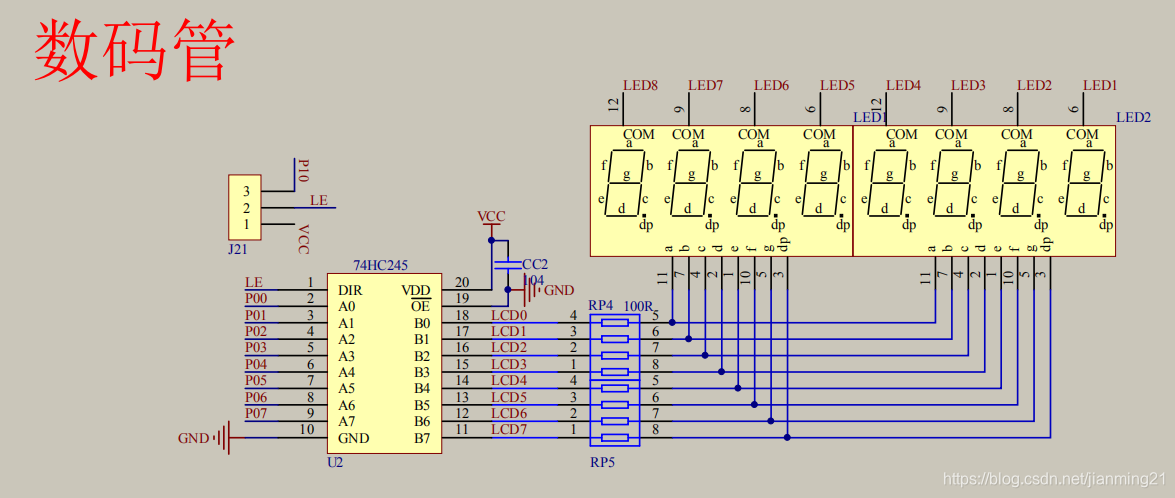Click the A0 pin name in U2
Image resolution: width=1175 pixels, height=498 pixels.
346,306
